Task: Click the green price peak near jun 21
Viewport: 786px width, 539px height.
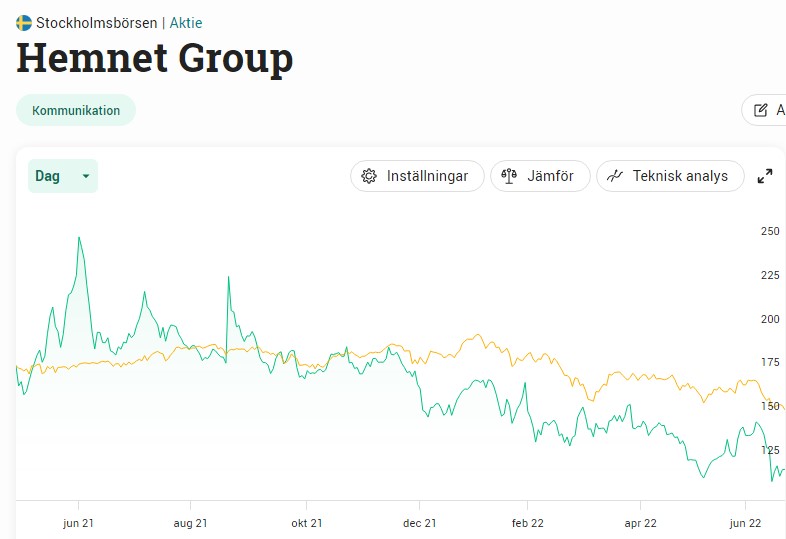Action: click(x=79, y=238)
